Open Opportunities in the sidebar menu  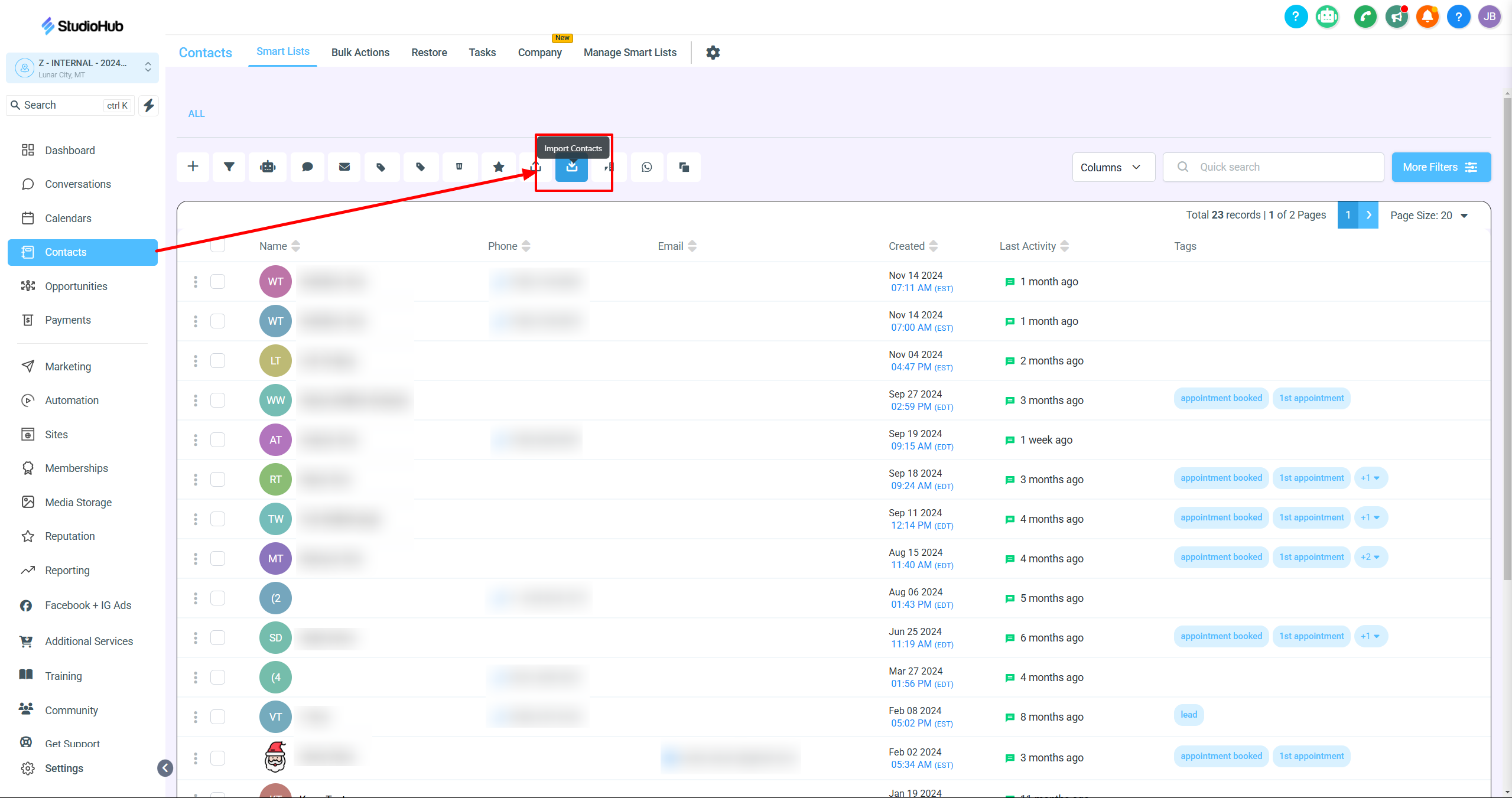tap(76, 286)
